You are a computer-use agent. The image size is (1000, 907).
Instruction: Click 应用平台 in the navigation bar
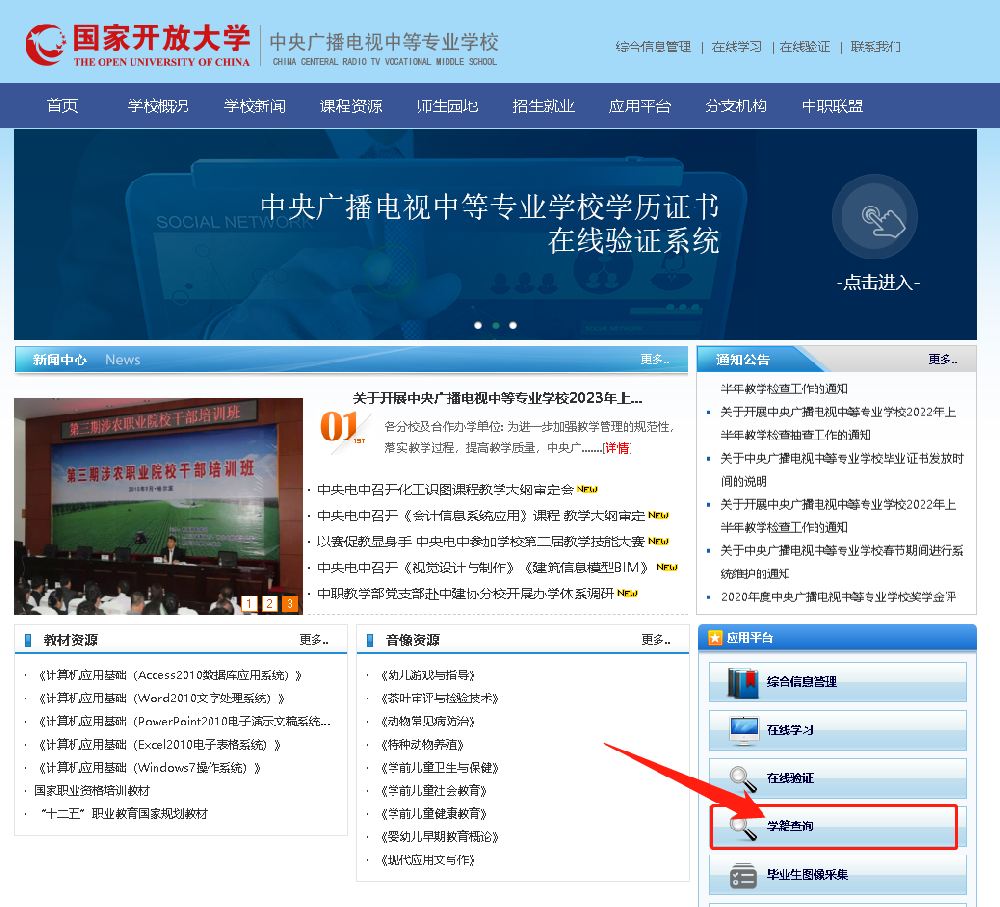(x=640, y=106)
